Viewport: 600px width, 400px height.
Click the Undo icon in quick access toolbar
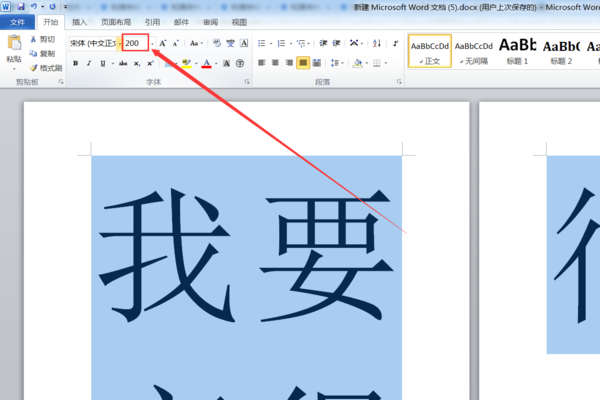tap(34, 7)
